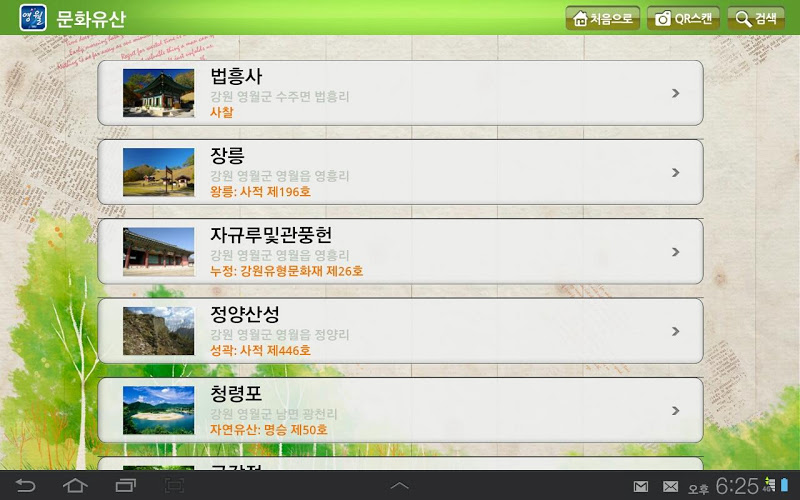The width and height of the screenshot is (800, 500).
Task: Expand 법흥사 entry via its chevron
Action: tap(676, 93)
